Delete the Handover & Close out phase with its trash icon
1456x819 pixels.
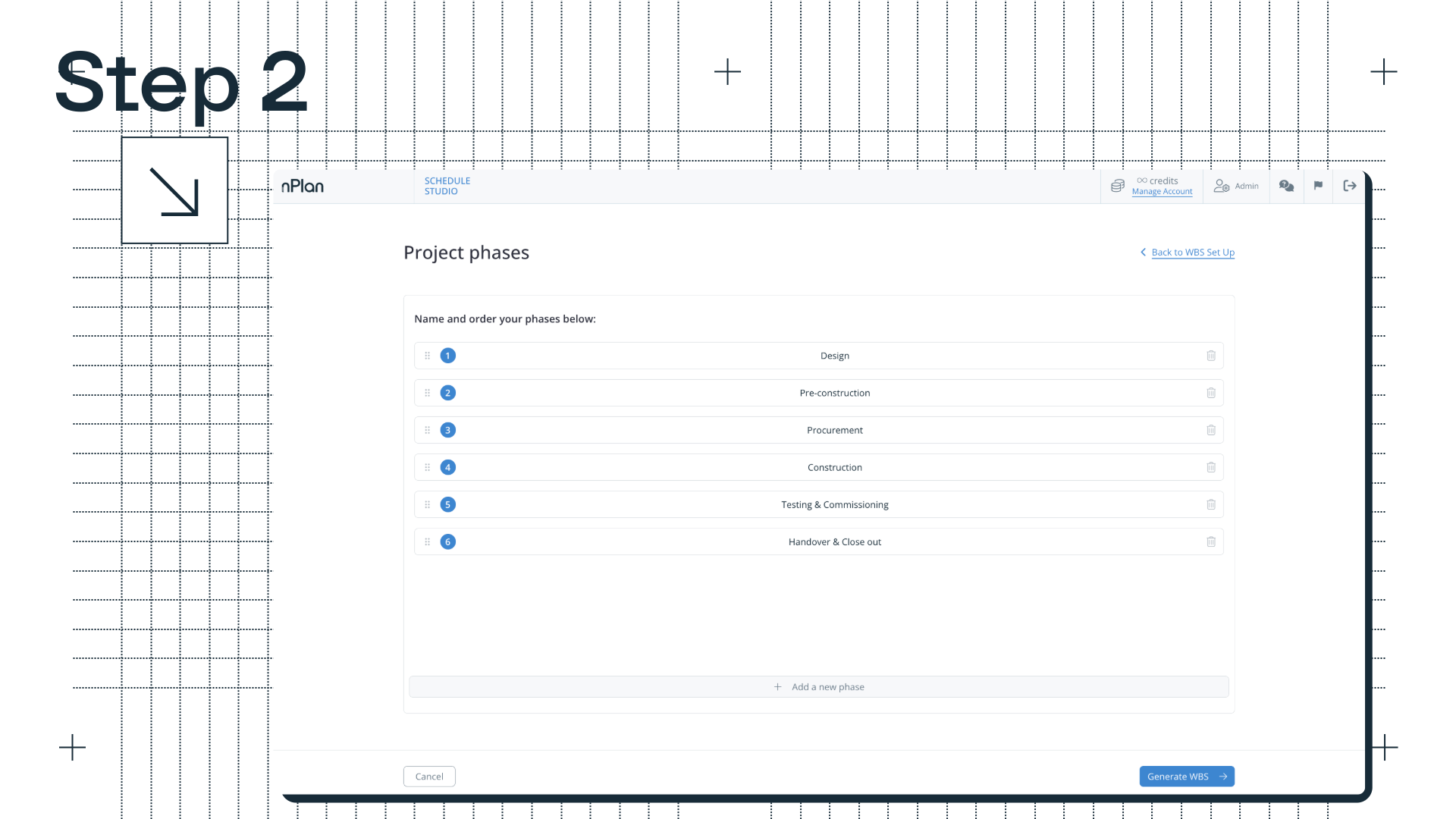tap(1211, 541)
